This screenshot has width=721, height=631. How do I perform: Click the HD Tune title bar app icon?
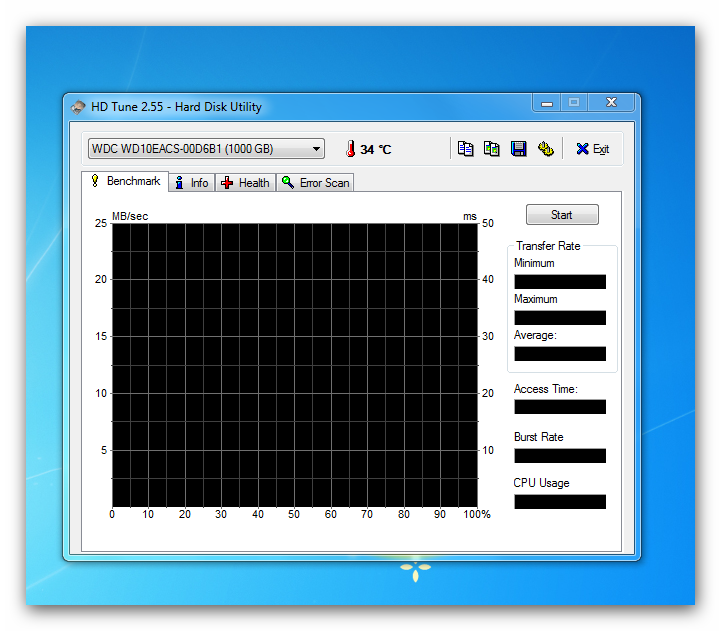pos(78,107)
